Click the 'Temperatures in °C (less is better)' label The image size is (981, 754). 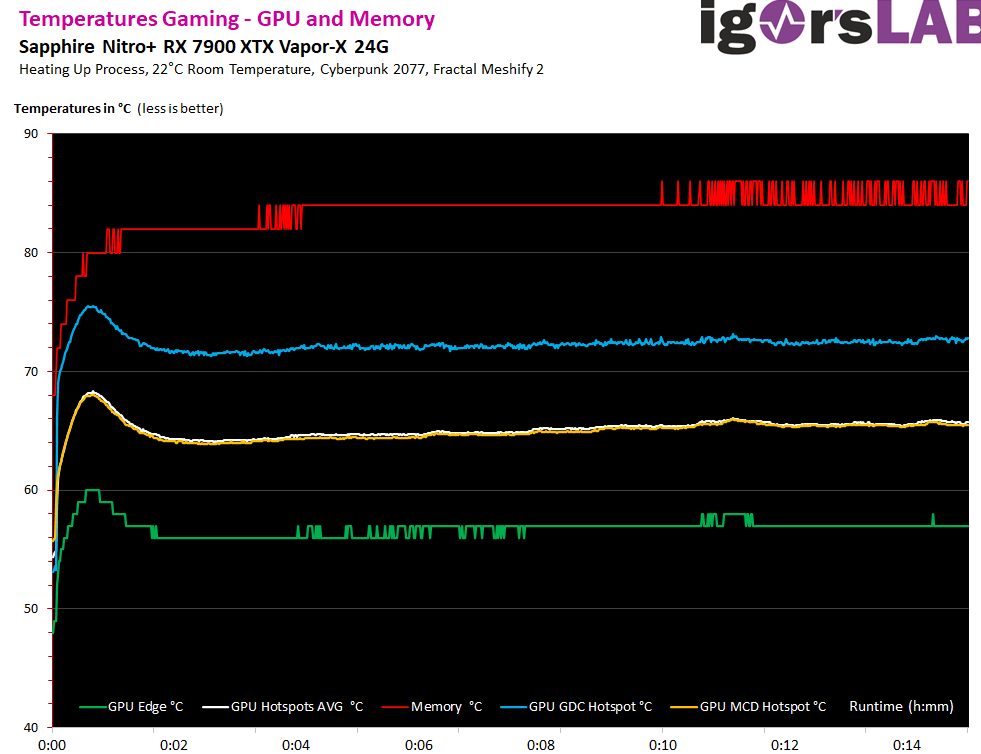point(119,108)
